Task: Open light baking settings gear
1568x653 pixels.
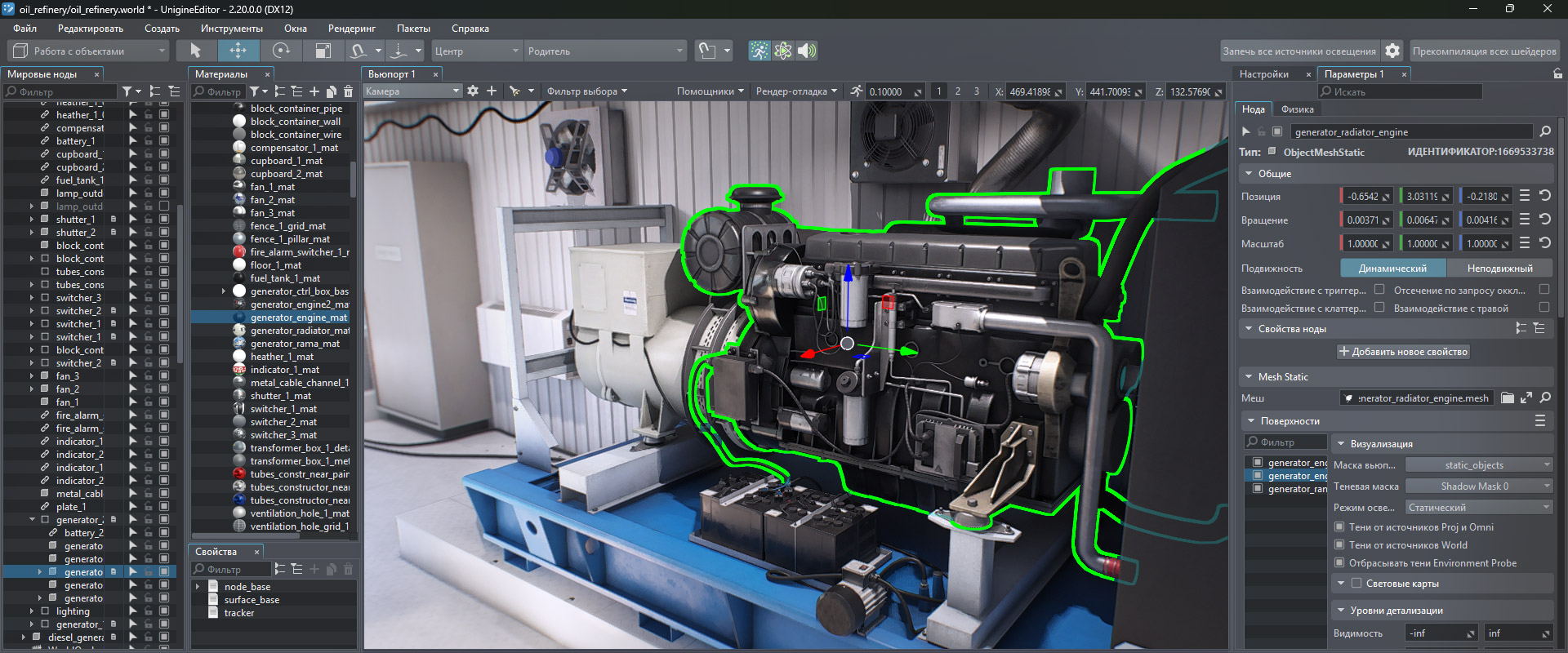Action: coord(1392,51)
